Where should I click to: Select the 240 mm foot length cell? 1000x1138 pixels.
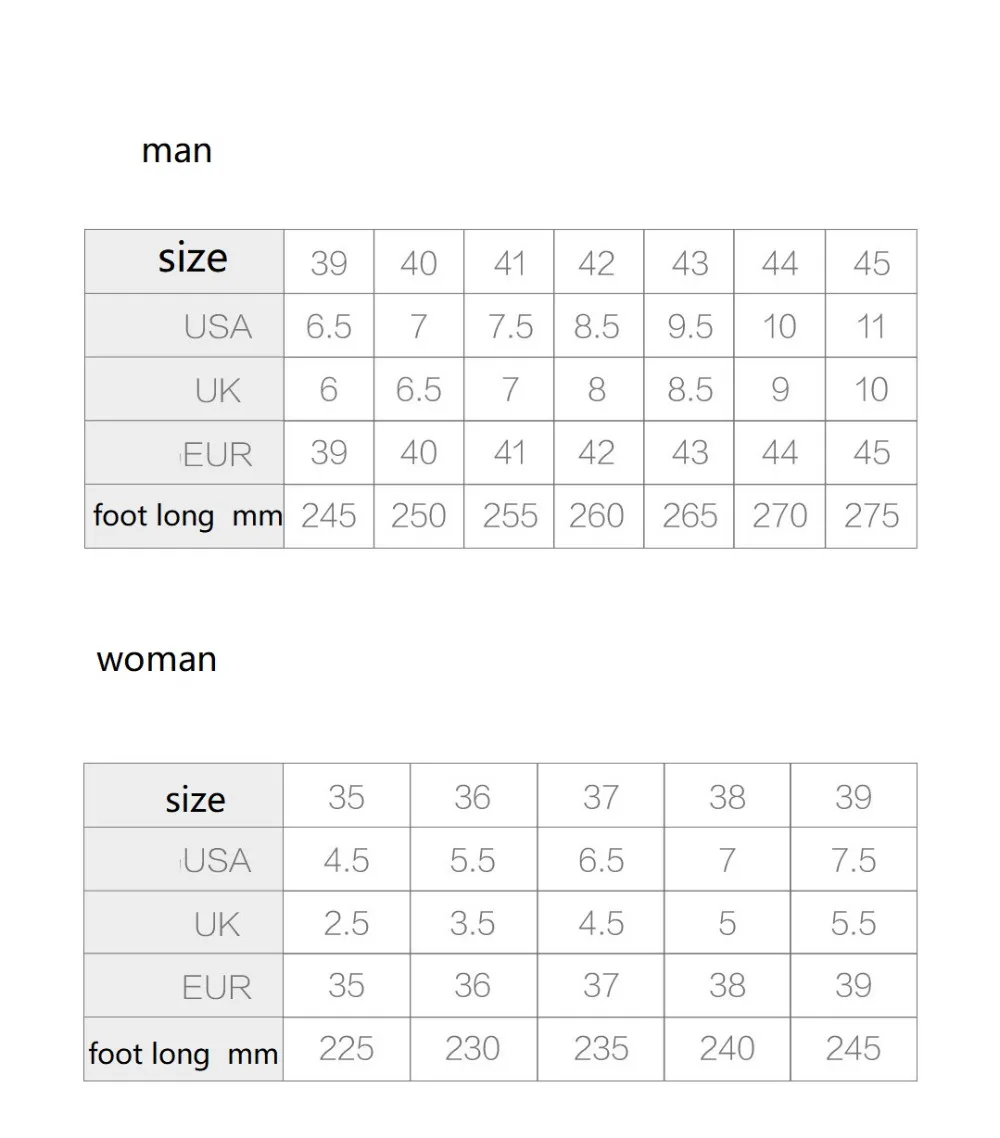pos(727,1049)
